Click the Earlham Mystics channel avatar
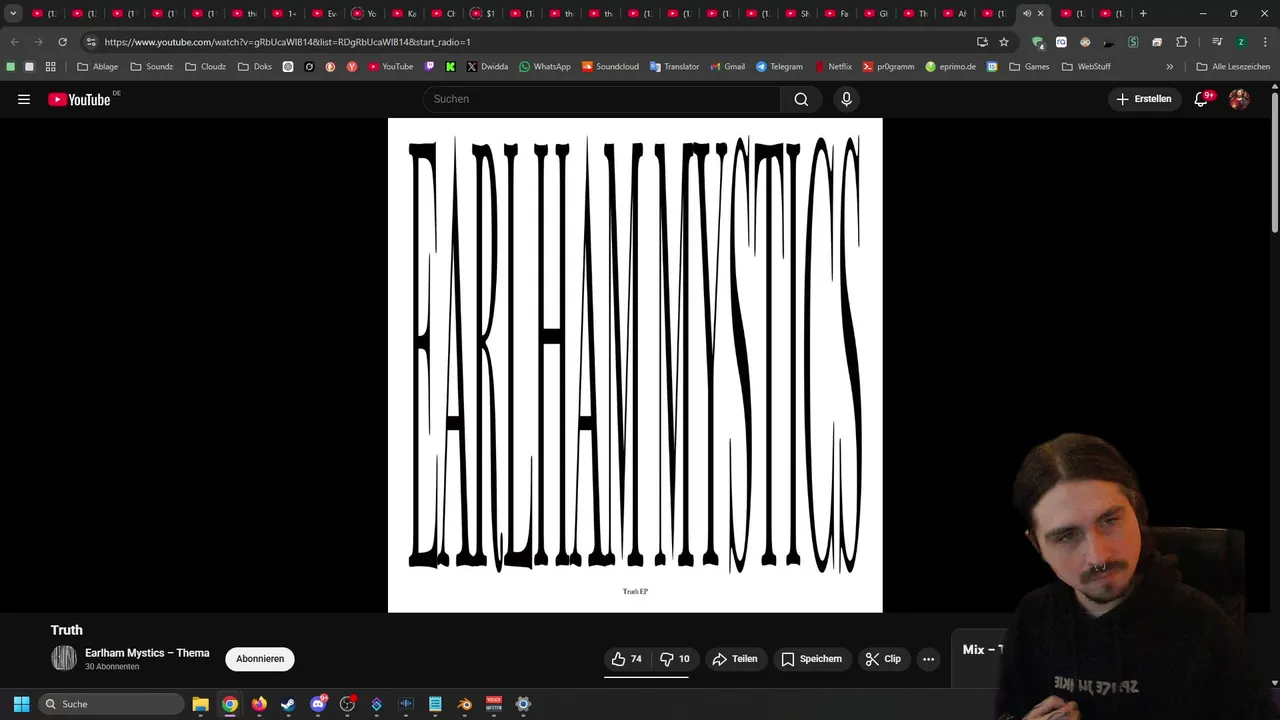The image size is (1280, 720). [x=64, y=658]
